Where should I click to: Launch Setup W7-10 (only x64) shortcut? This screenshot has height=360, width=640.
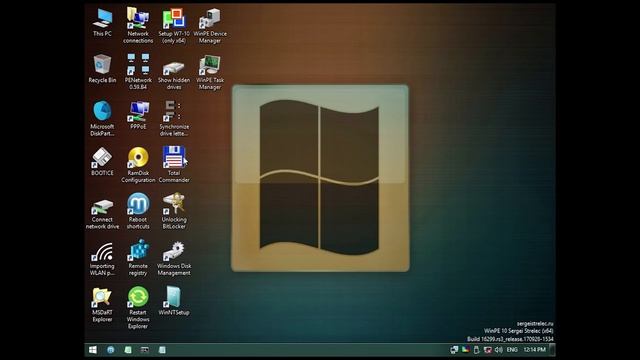[x=174, y=25]
